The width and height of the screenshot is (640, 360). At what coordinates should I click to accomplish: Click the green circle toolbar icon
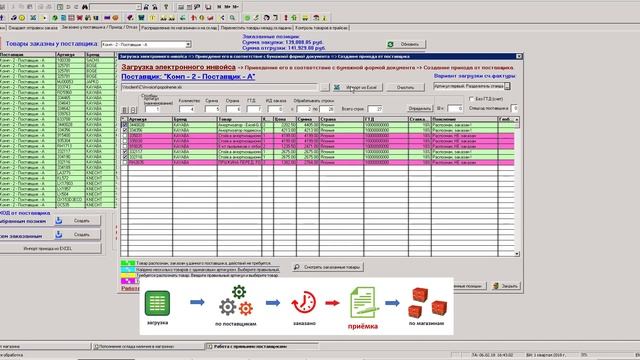pos(247,18)
